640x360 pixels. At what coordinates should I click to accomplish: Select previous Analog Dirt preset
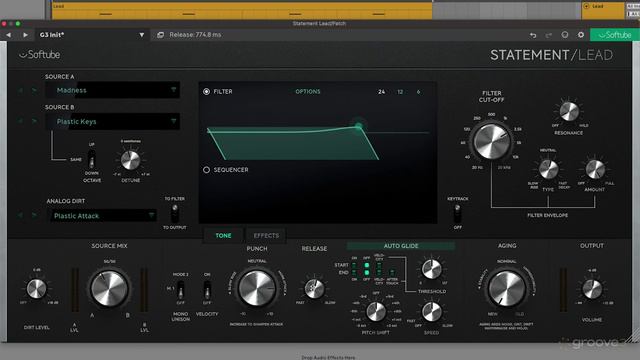20,215
